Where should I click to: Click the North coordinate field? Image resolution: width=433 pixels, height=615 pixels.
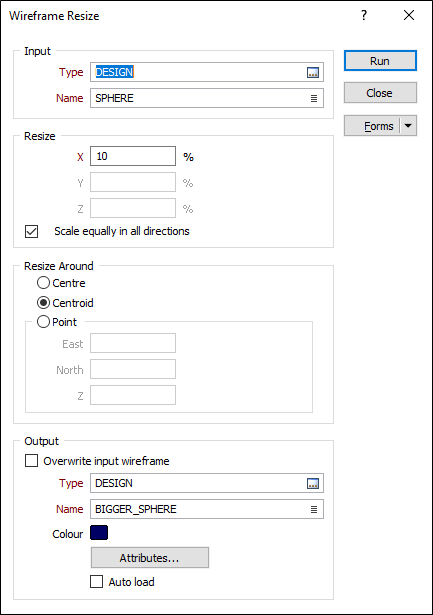coord(133,369)
